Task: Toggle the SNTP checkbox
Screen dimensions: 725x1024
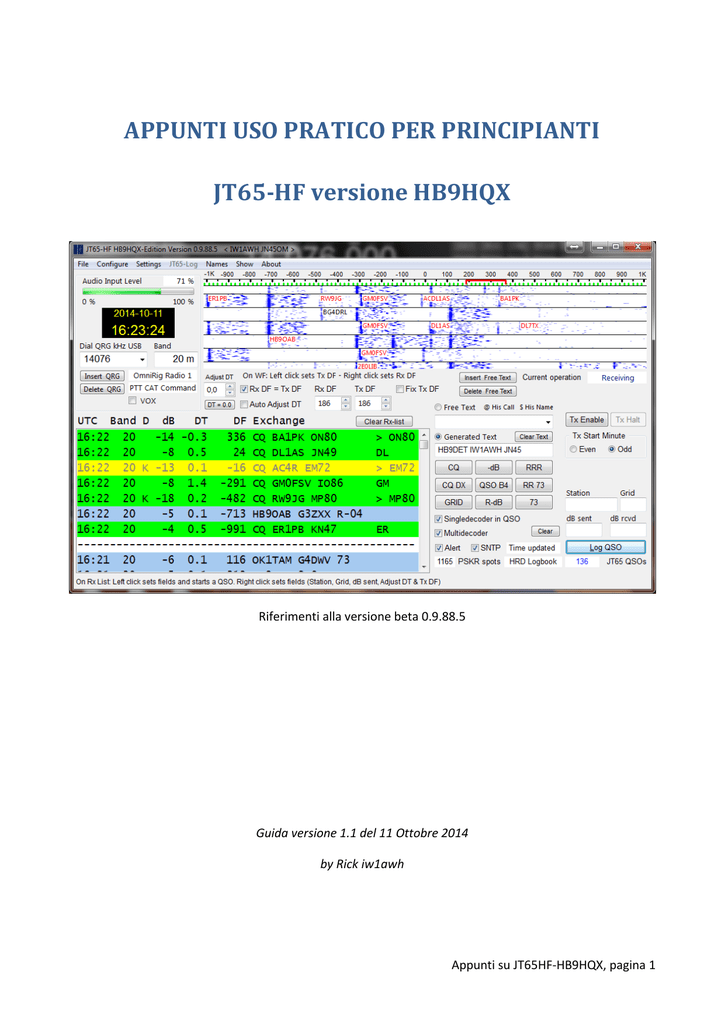Action: point(475,549)
